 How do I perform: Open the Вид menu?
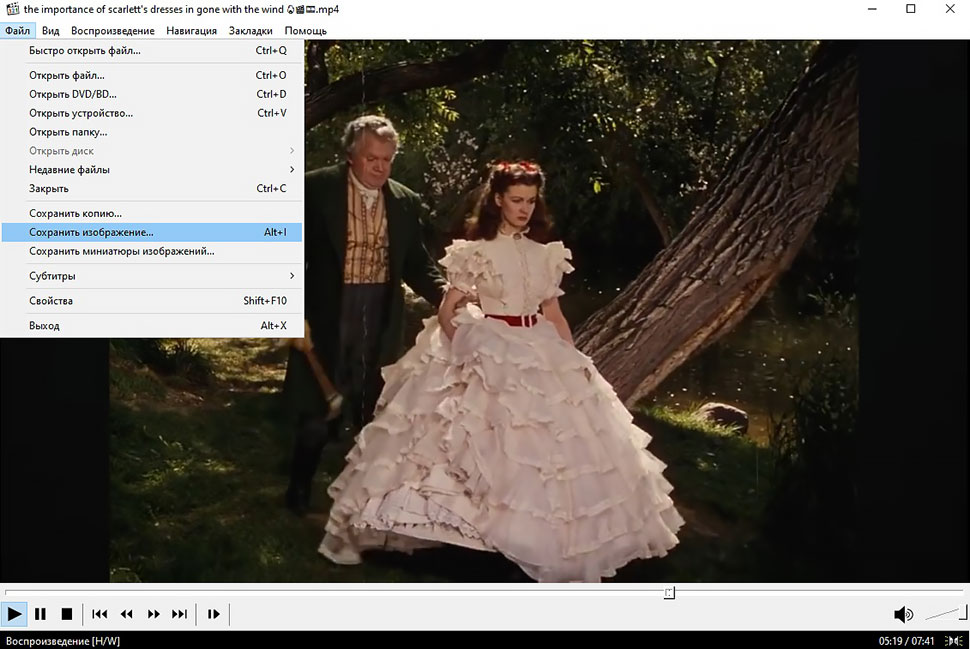pos(50,30)
